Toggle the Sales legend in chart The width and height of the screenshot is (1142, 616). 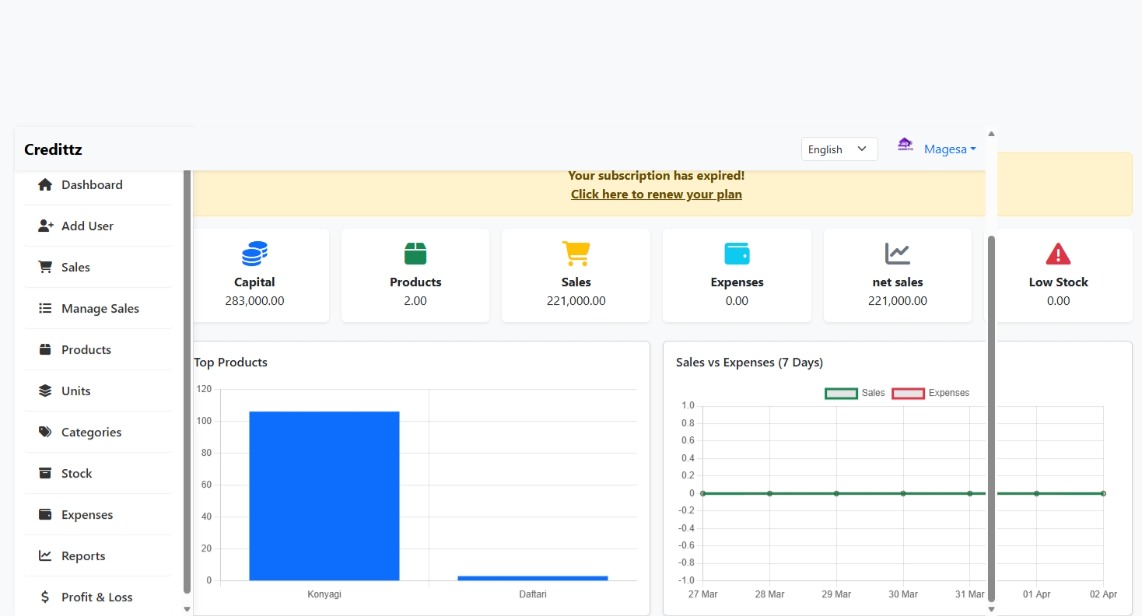click(854, 393)
